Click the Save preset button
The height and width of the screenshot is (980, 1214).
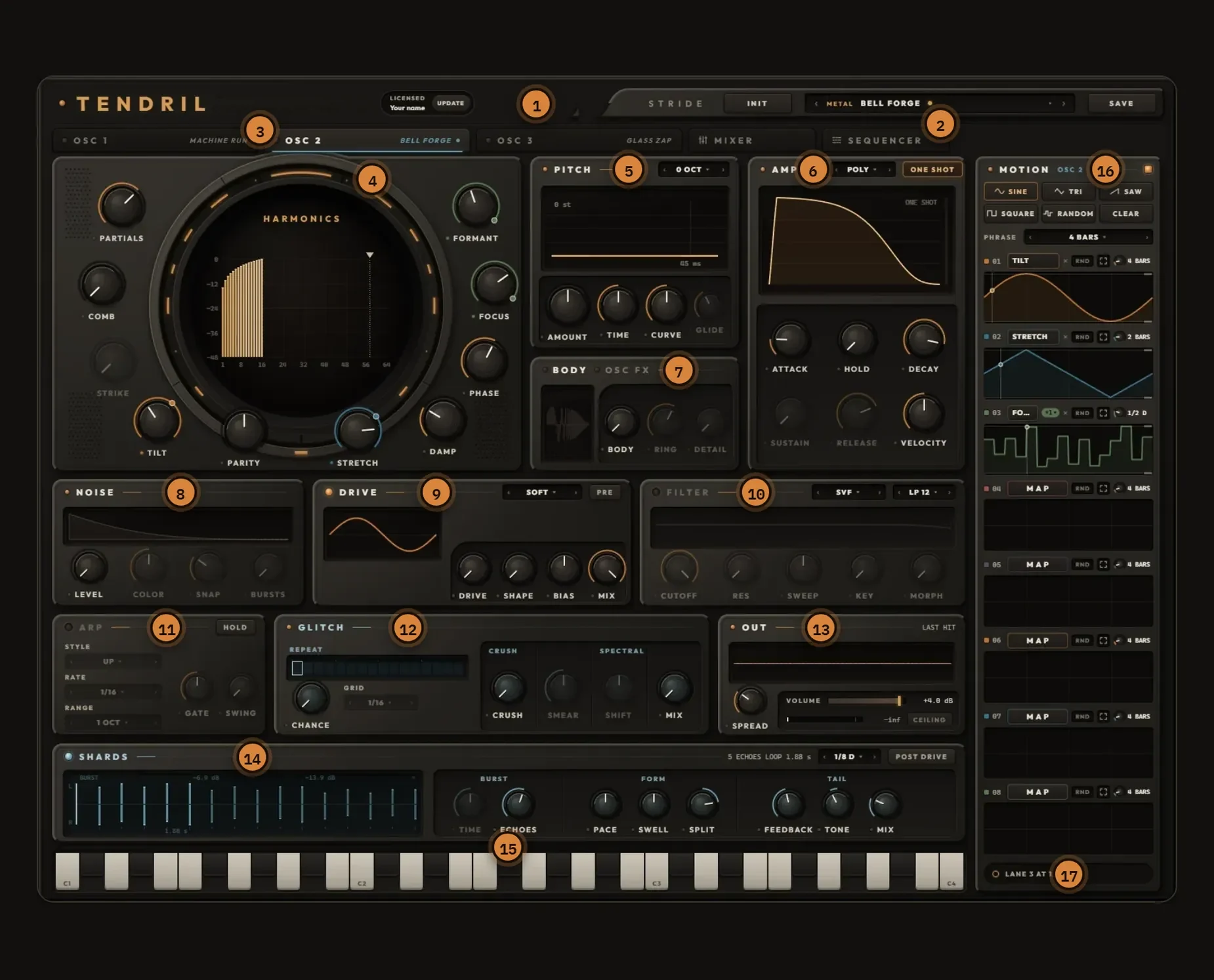[x=1121, y=104]
